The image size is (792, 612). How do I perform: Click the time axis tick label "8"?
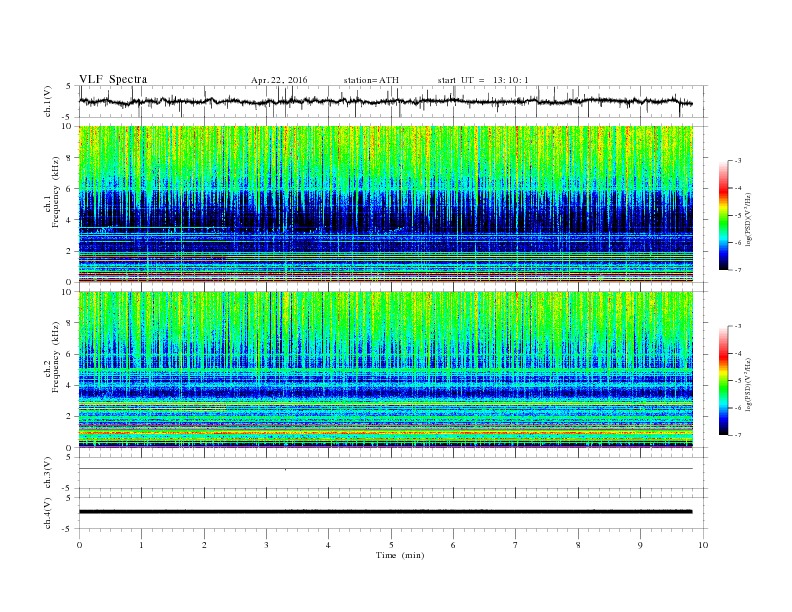578,545
